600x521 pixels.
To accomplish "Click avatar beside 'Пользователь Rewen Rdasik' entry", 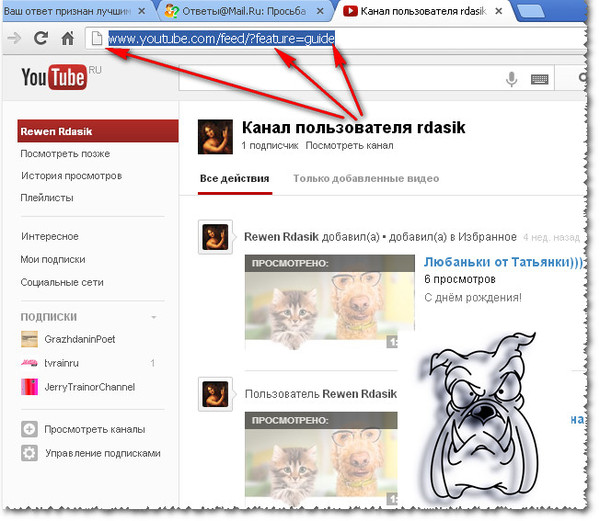I will 215,394.
